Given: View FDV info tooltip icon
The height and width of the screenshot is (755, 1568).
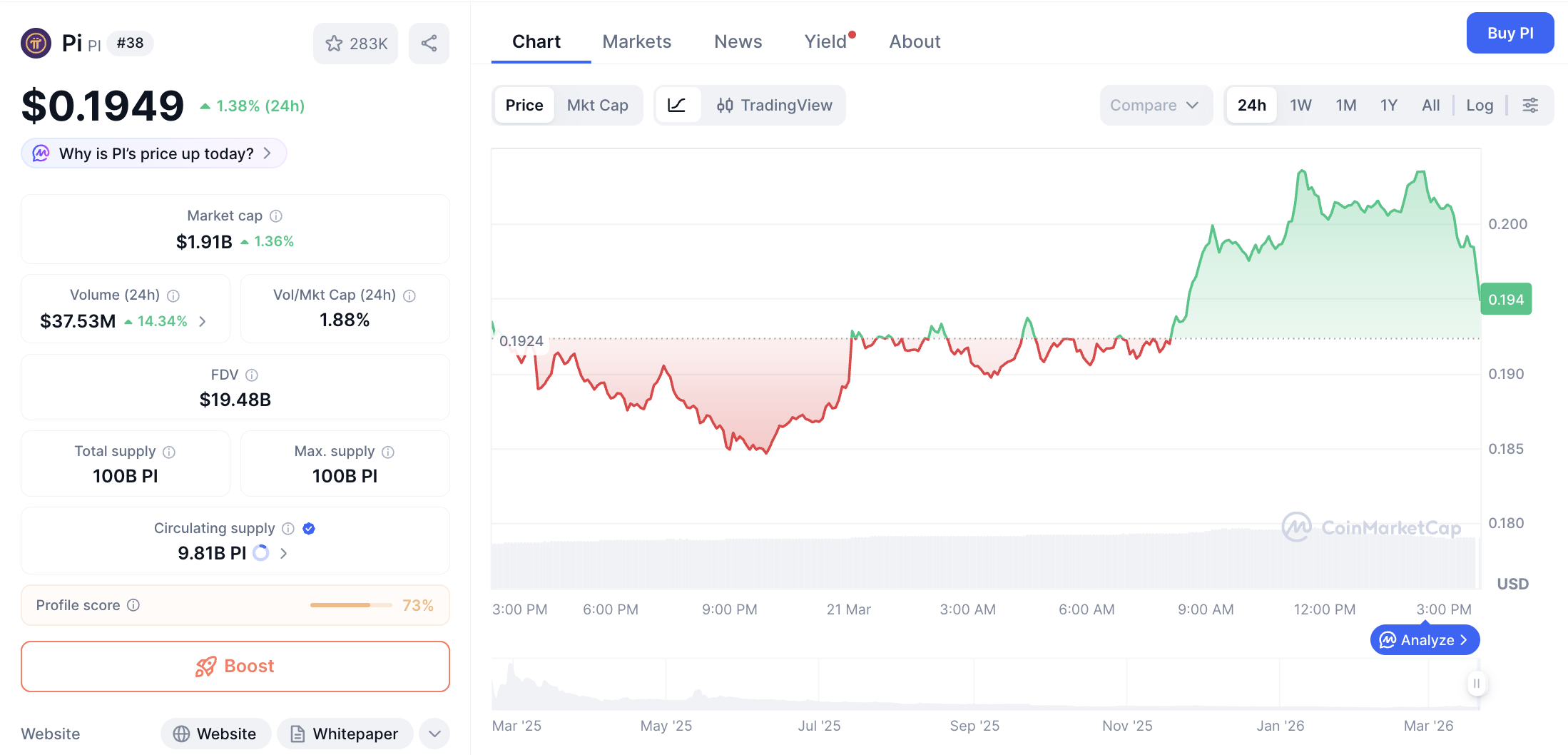Looking at the screenshot, I should [x=251, y=375].
